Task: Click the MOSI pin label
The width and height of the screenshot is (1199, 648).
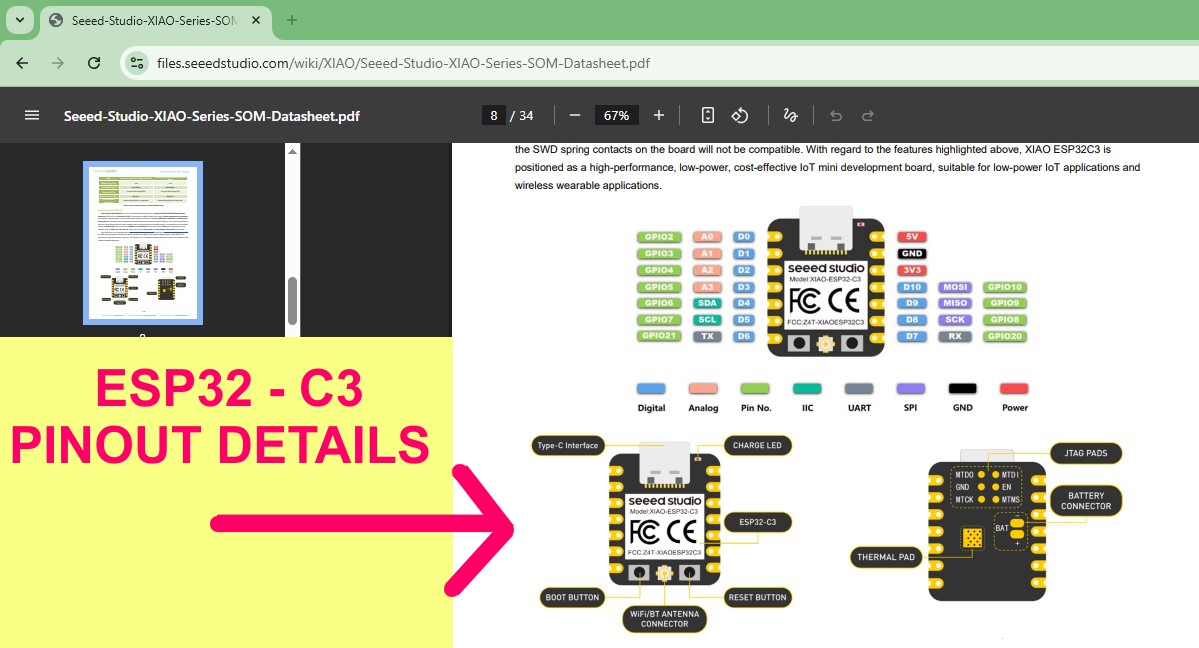Action: 954,287
